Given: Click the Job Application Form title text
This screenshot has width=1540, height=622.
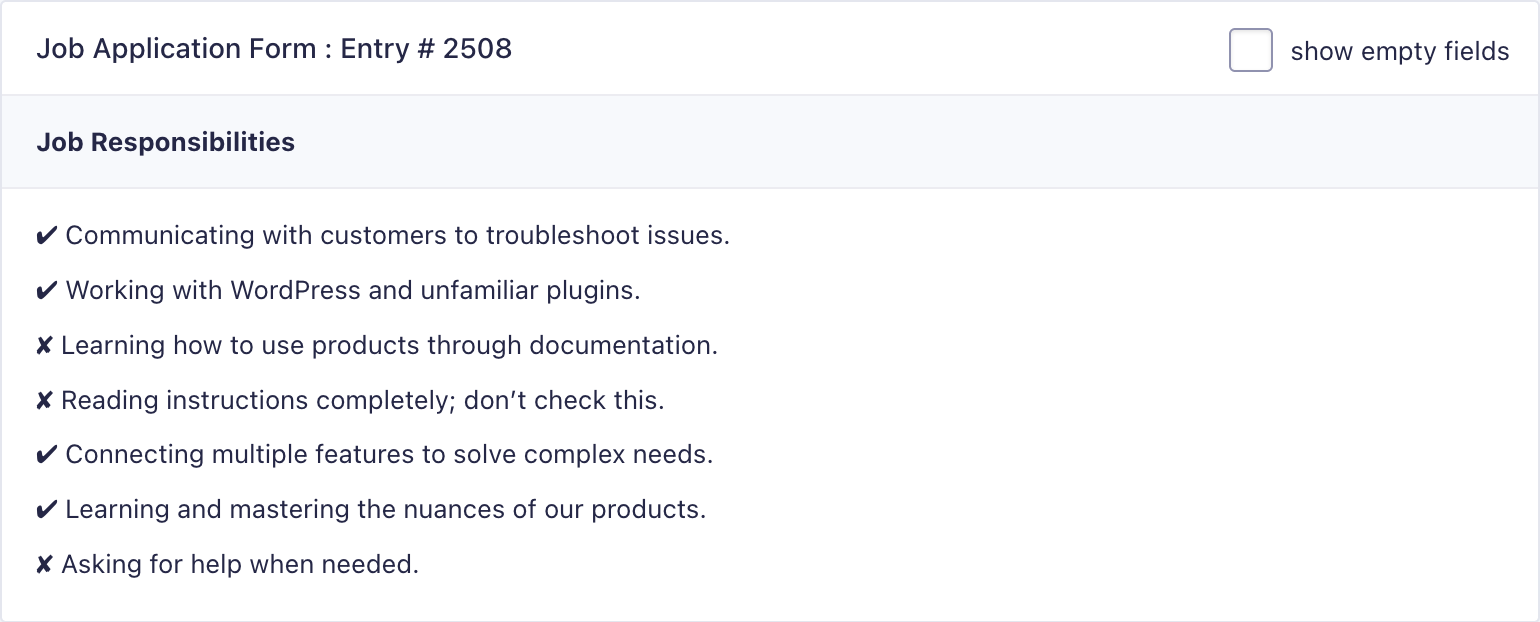Looking at the screenshot, I should 176,49.
